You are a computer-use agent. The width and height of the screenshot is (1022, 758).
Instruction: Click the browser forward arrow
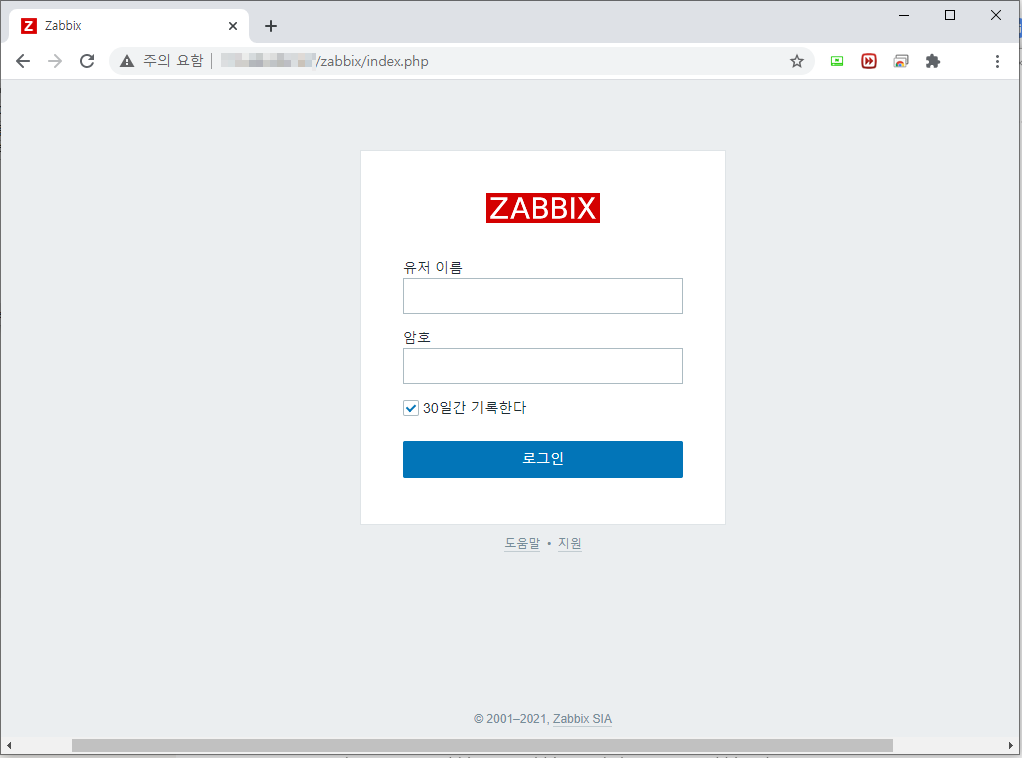coord(55,61)
